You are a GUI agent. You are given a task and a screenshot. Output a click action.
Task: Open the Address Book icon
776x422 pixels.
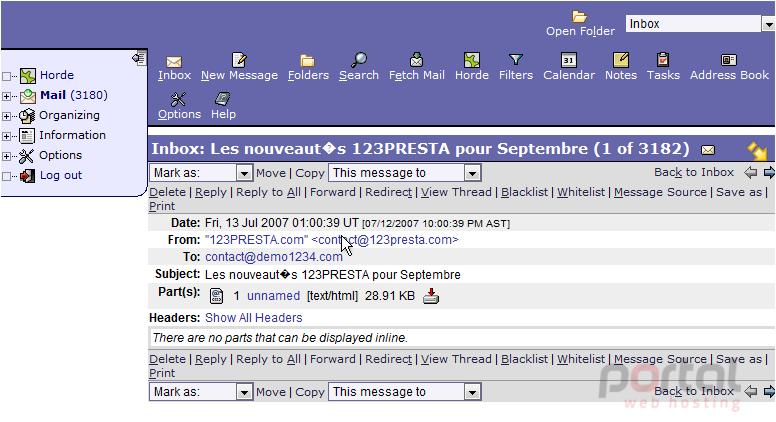tap(729, 60)
